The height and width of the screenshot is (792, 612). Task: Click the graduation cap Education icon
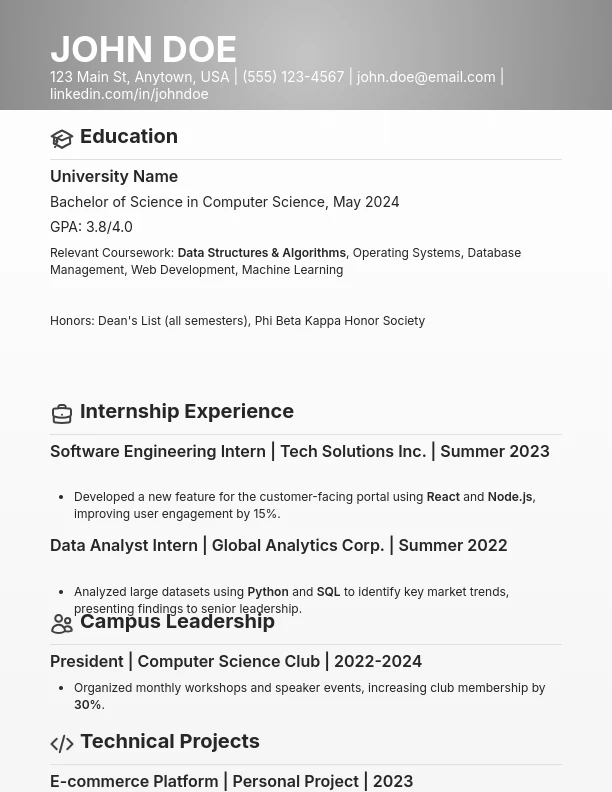click(62, 139)
